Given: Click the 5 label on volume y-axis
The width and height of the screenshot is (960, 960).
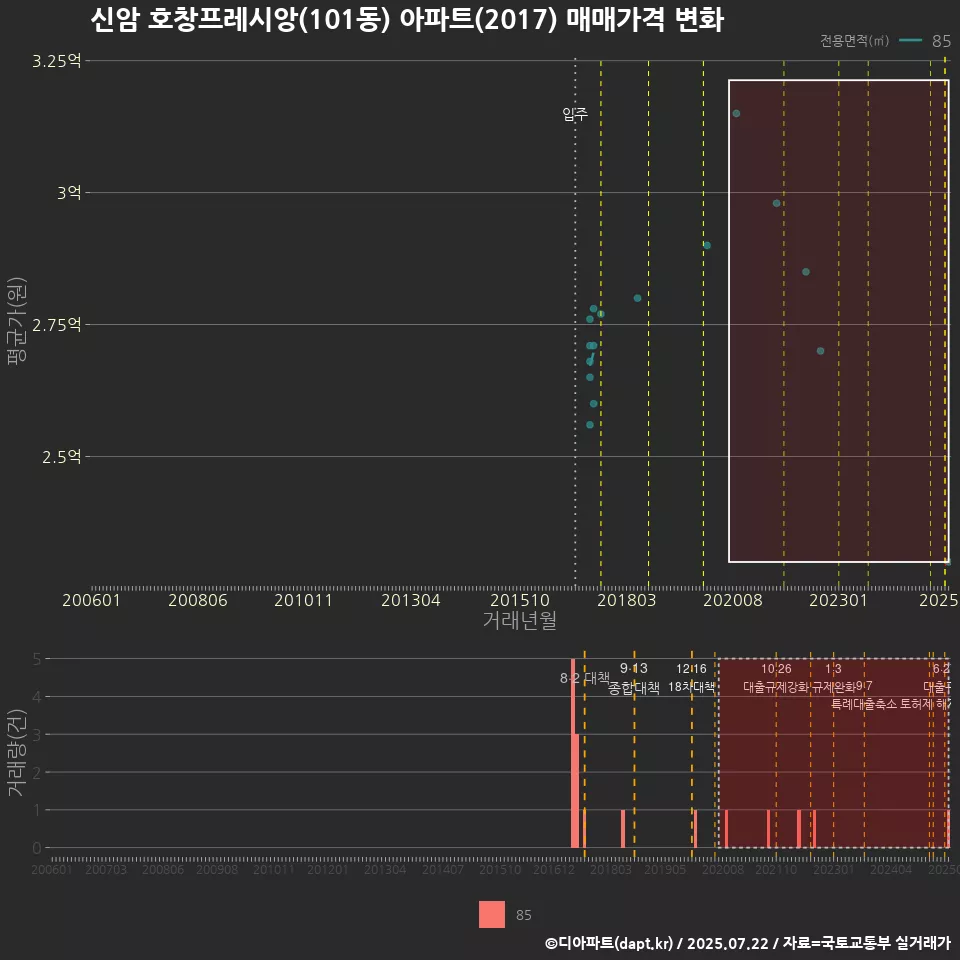Looking at the screenshot, I should (37, 659).
